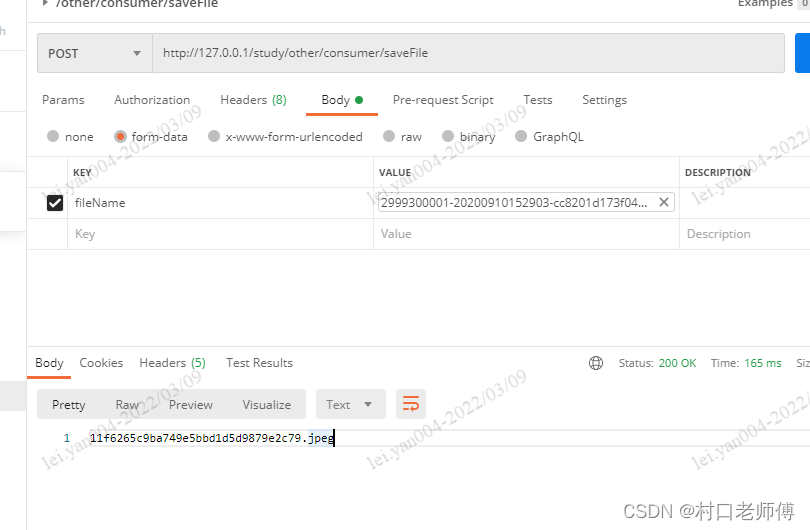This screenshot has height=530, width=810.
Task: Switch response view to Pretty
Action: (69, 404)
